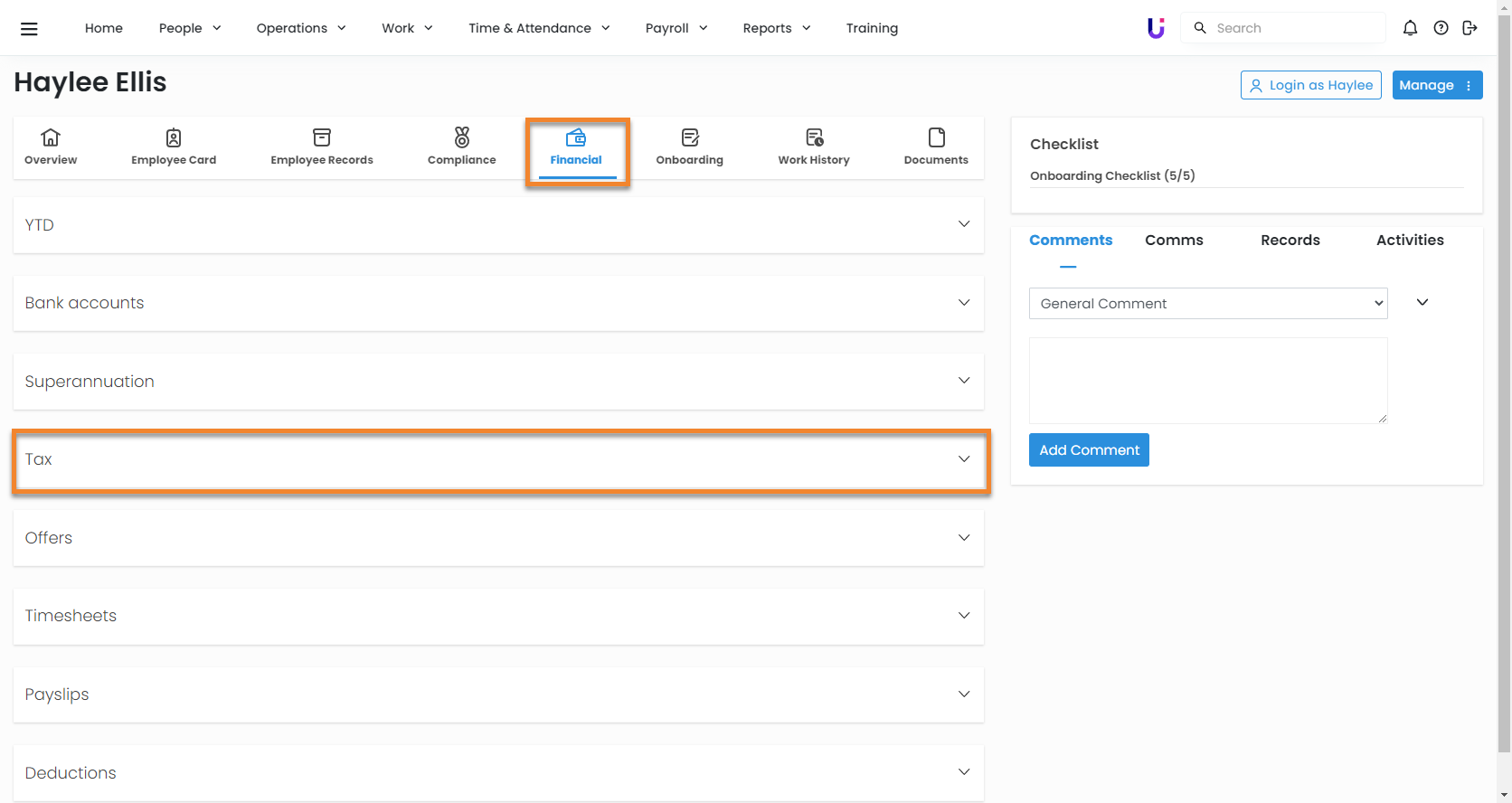
Task: Click the logout icon
Action: click(1469, 28)
